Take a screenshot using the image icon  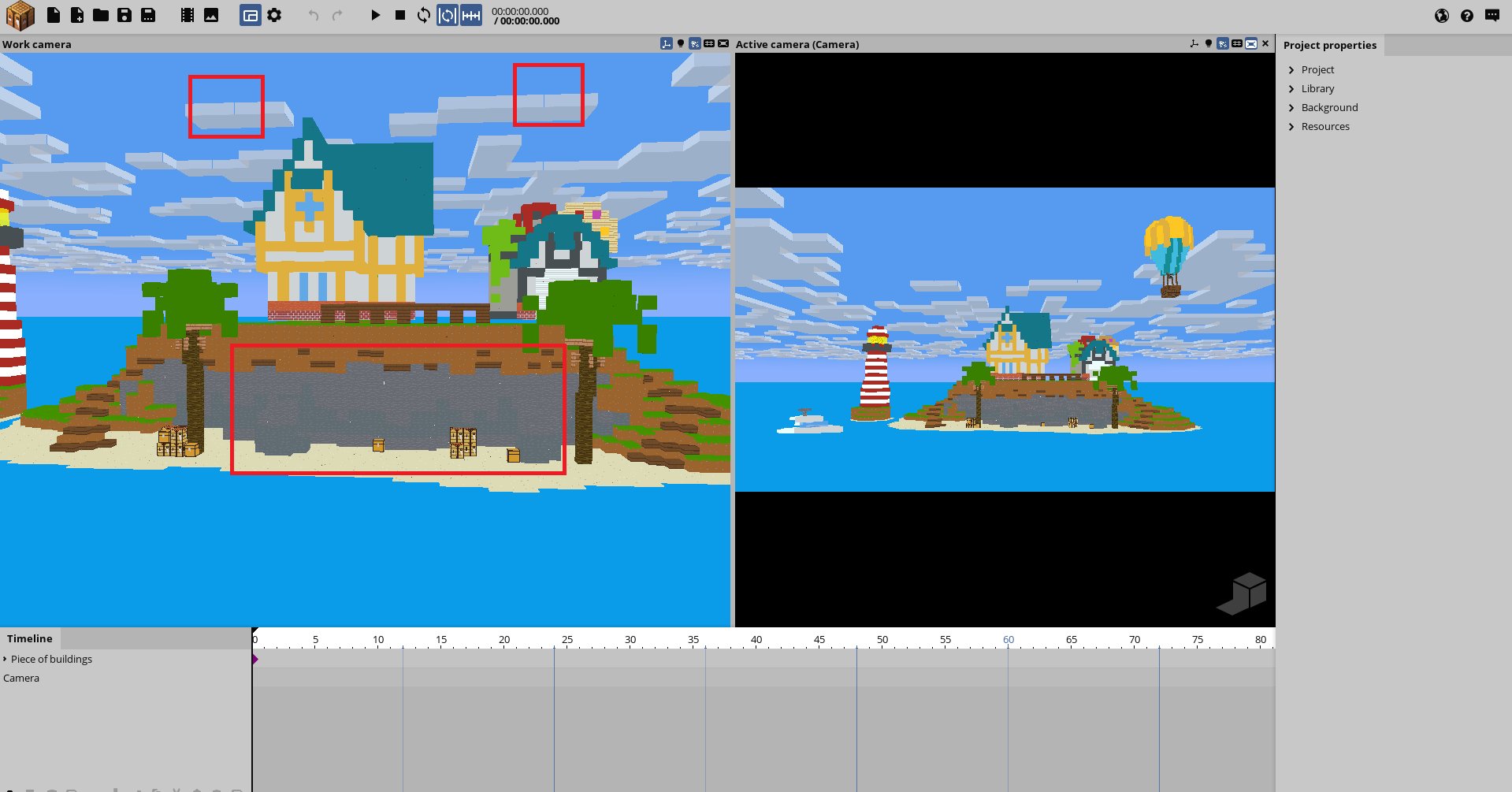[x=210, y=15]
